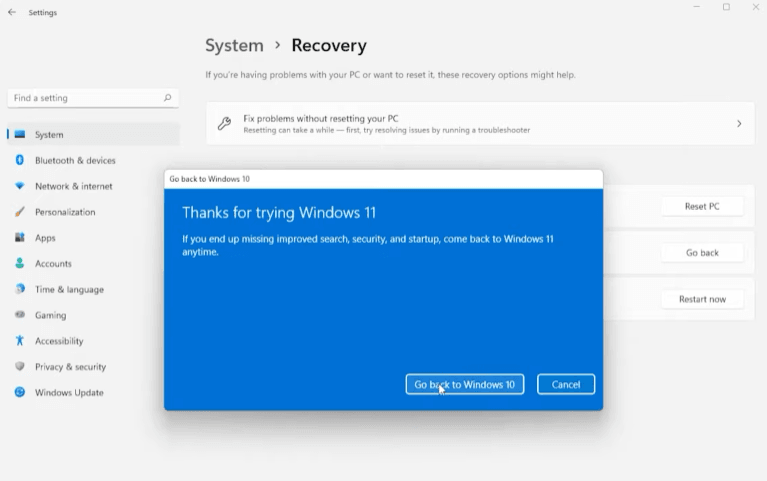Close the Settings window
The height and width of the screenshot is (481, 767).
coord(756,7)
